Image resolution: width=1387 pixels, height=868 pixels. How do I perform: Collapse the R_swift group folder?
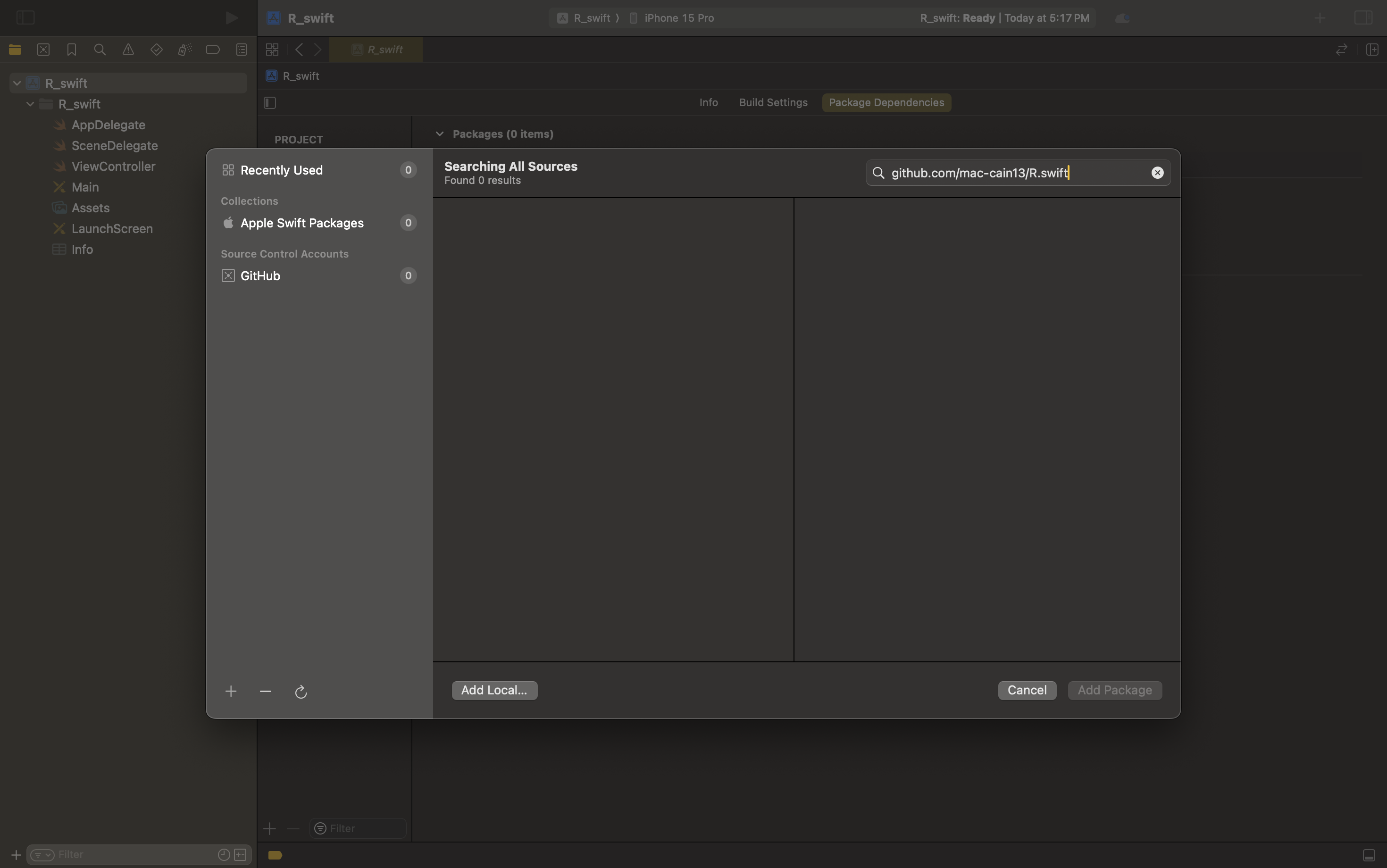[30, 104]
